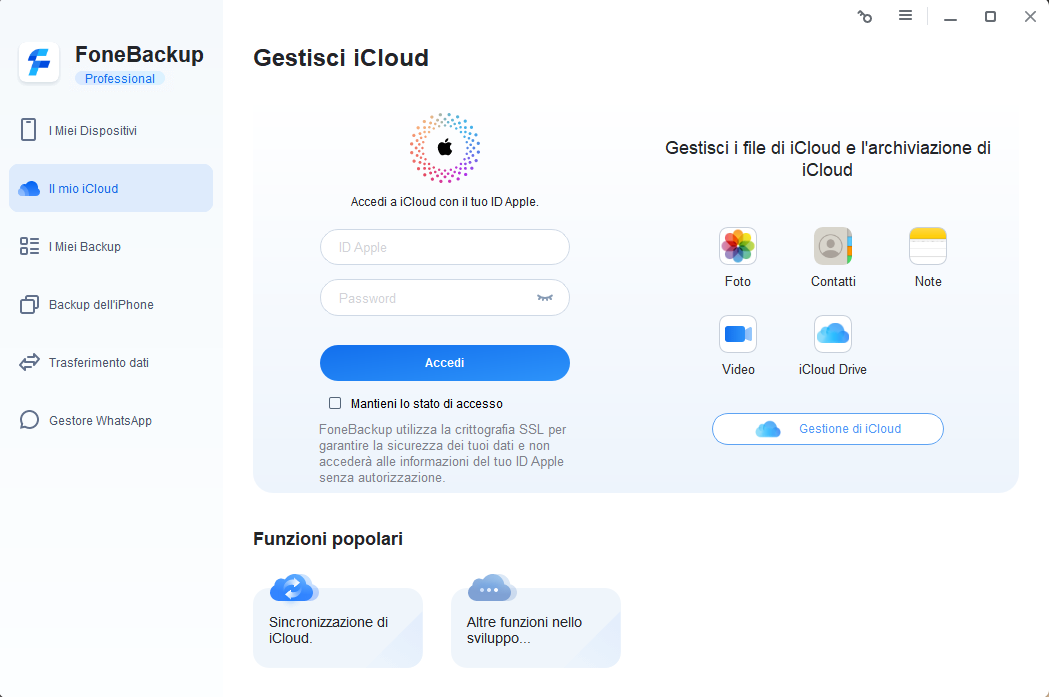Click the cloud with dots icon
The width and height of the screenshot is (1049, 697).
point(492,588)
